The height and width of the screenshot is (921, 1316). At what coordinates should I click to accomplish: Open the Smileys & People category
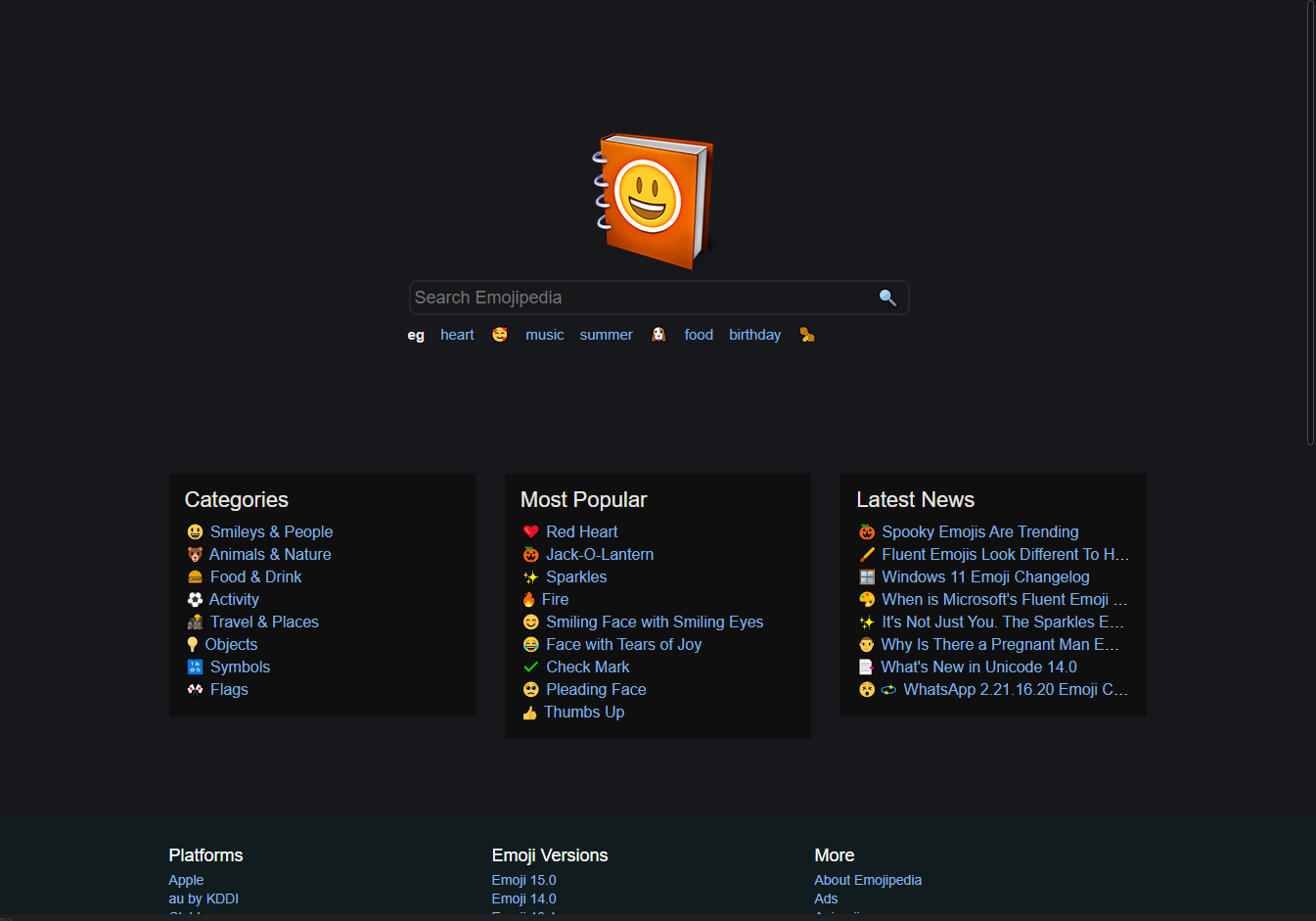(271, 532)
